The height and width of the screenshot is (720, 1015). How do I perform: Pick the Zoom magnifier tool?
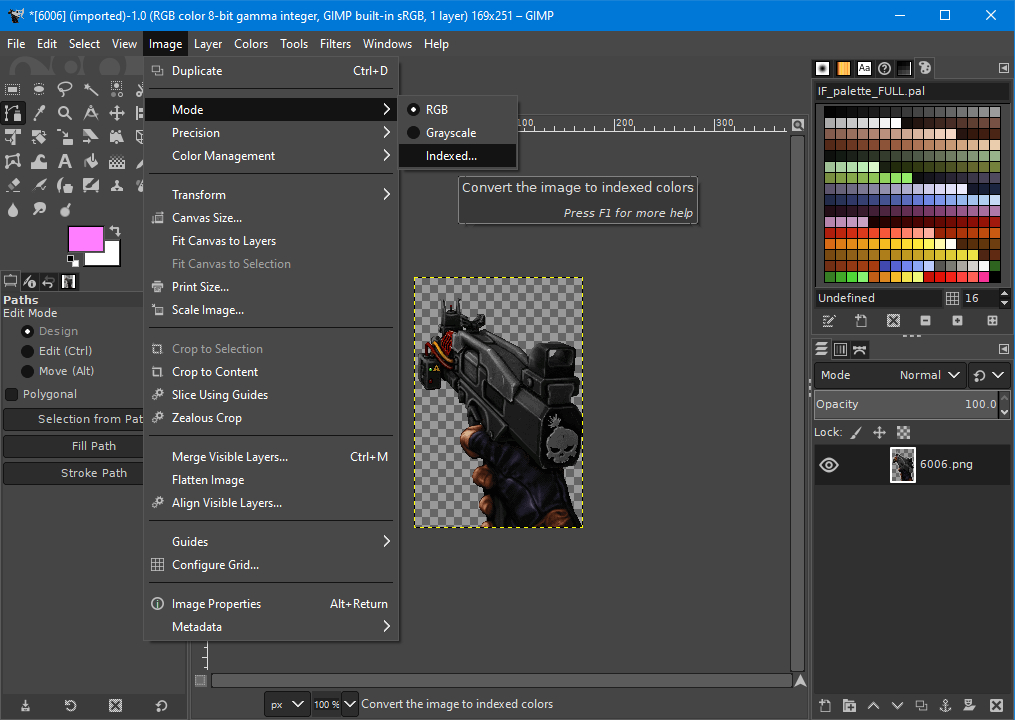point(65,113)
